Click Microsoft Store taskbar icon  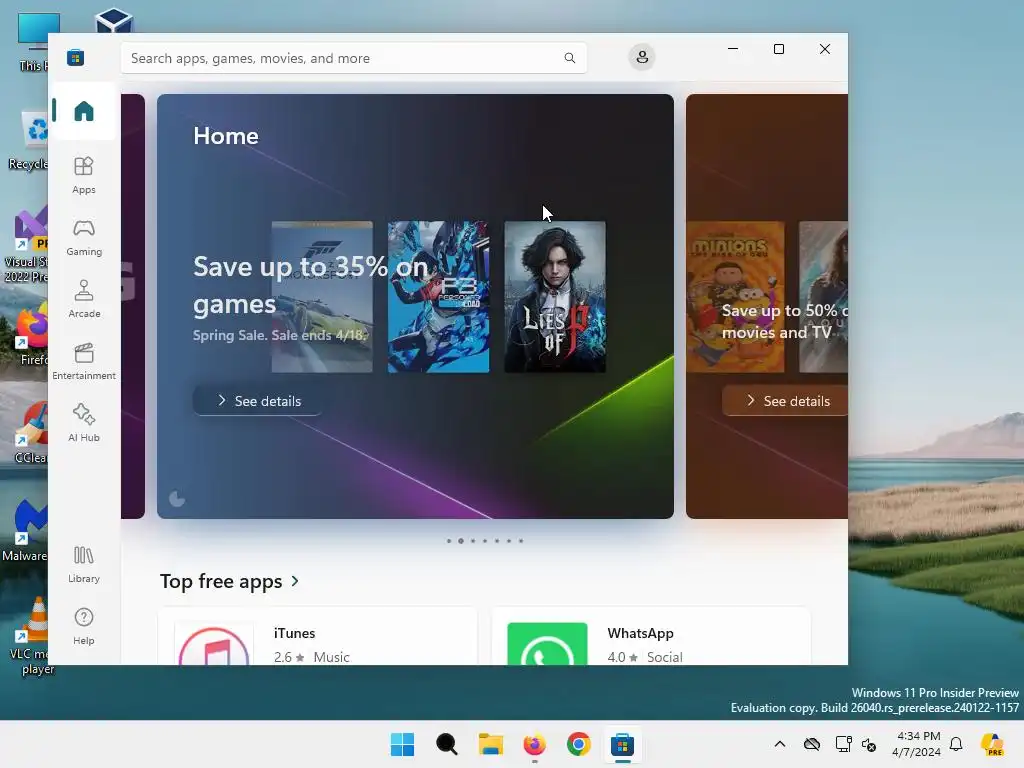click(622, 744)
